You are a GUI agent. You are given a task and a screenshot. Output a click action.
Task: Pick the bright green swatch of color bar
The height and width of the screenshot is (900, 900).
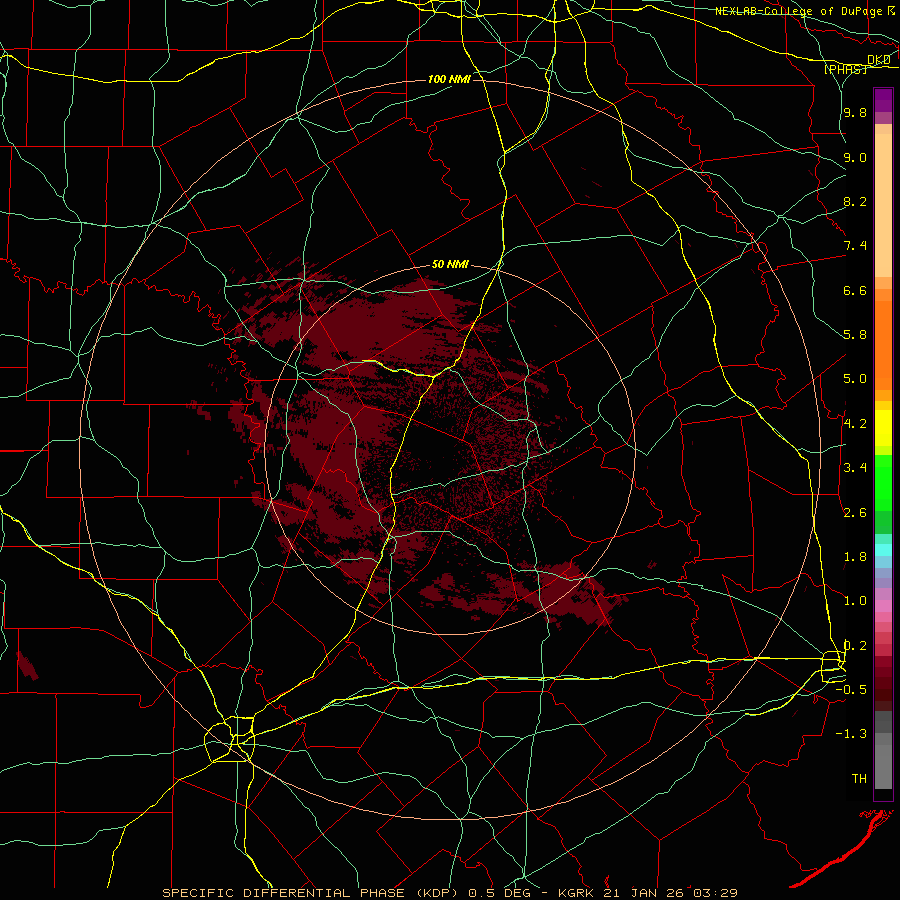coord(883,482)
